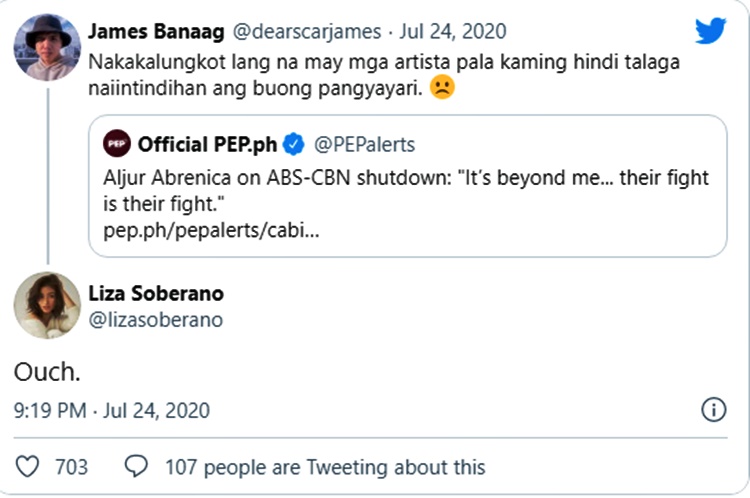Click the blue verified badge
The width and height of the screenshot is (750, 498).
click(x=293, y=145)
